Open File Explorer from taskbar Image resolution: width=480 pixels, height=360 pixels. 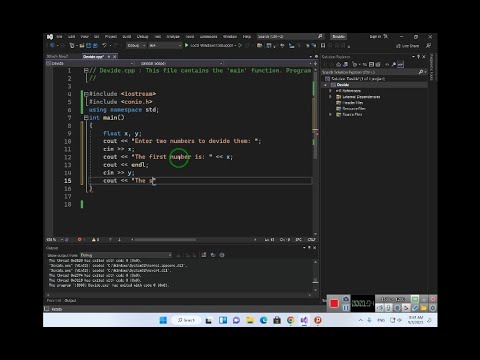coord(250,320)
